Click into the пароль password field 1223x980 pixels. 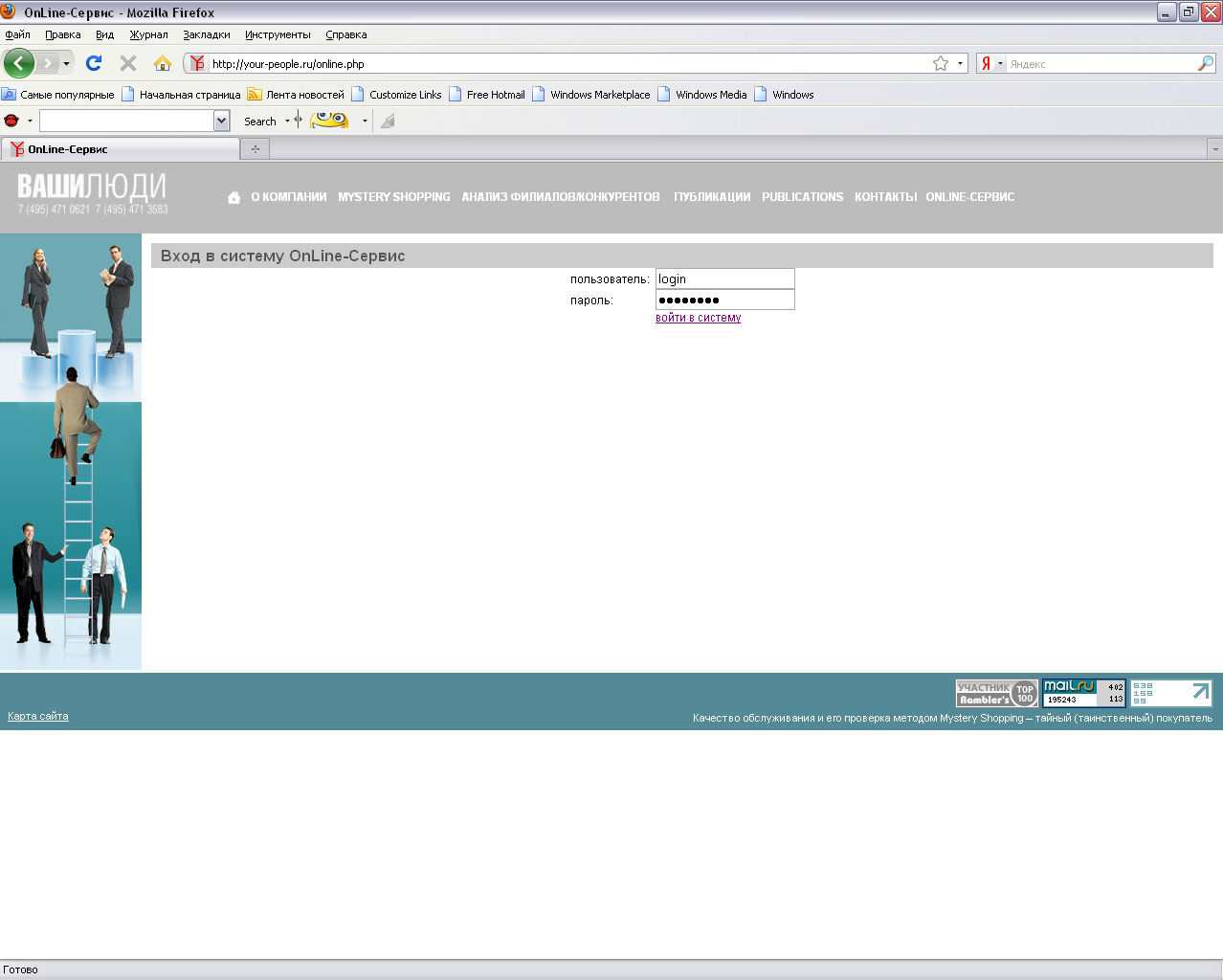[x=724, y=300]
